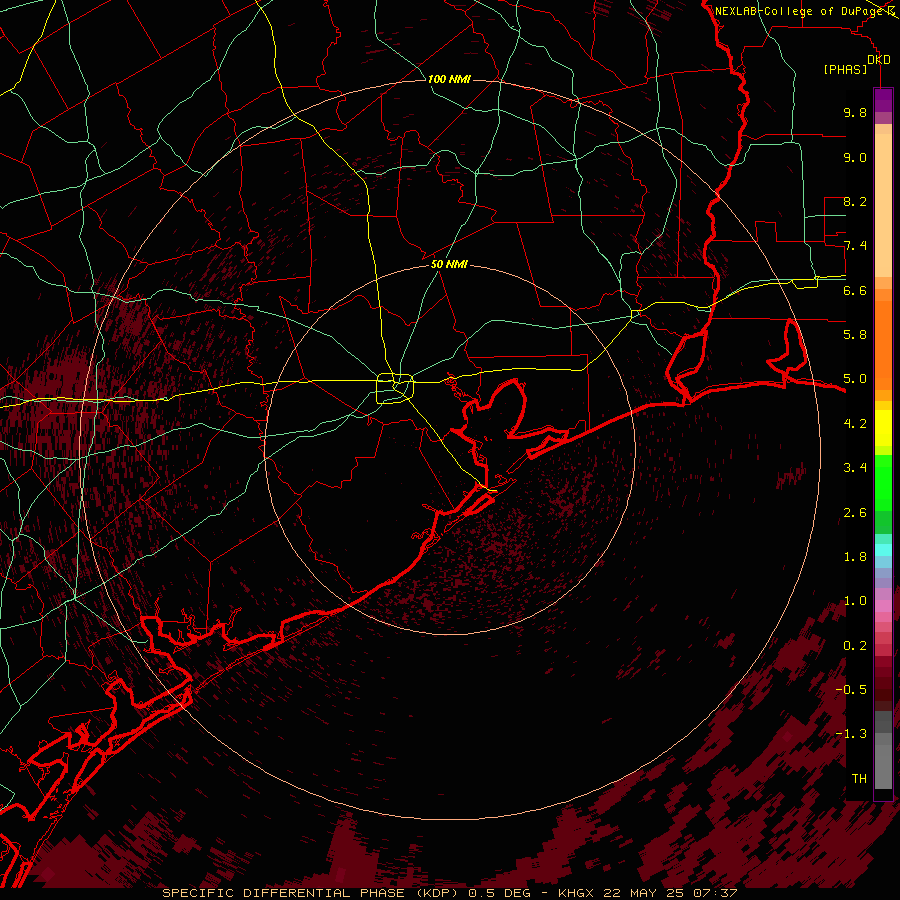Click the "KHGX" radar site identifier
The height and width of the screenshot is (900, 900).
(x=577, y=893)
